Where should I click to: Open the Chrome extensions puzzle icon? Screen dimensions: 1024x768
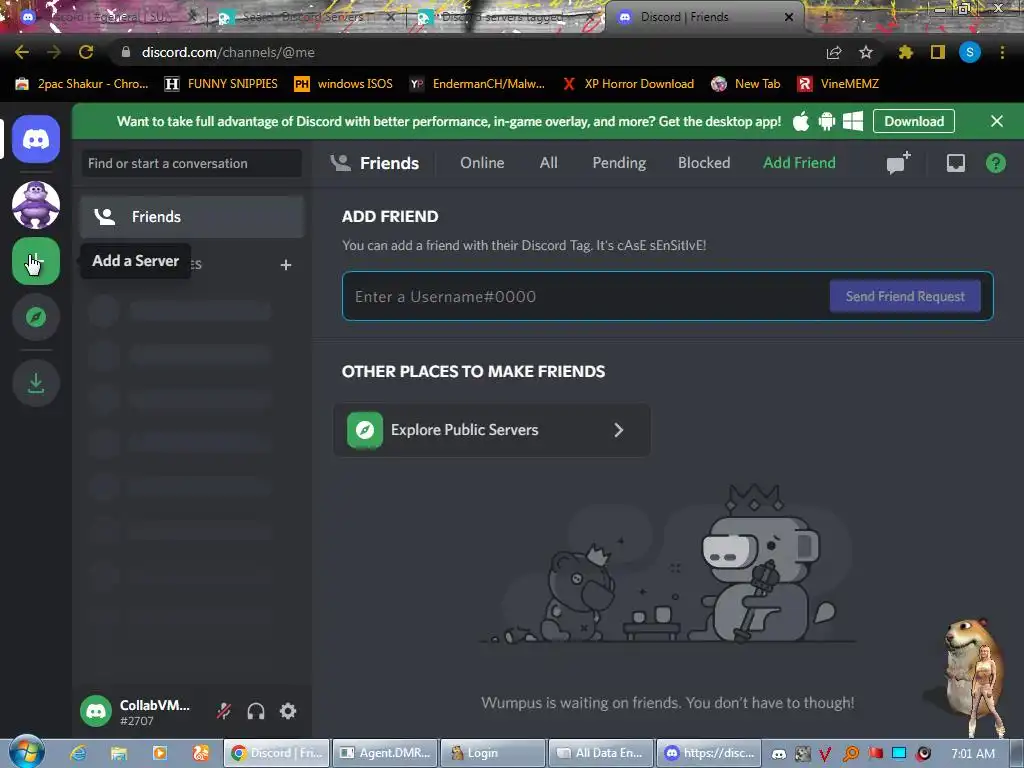point(905,52)
